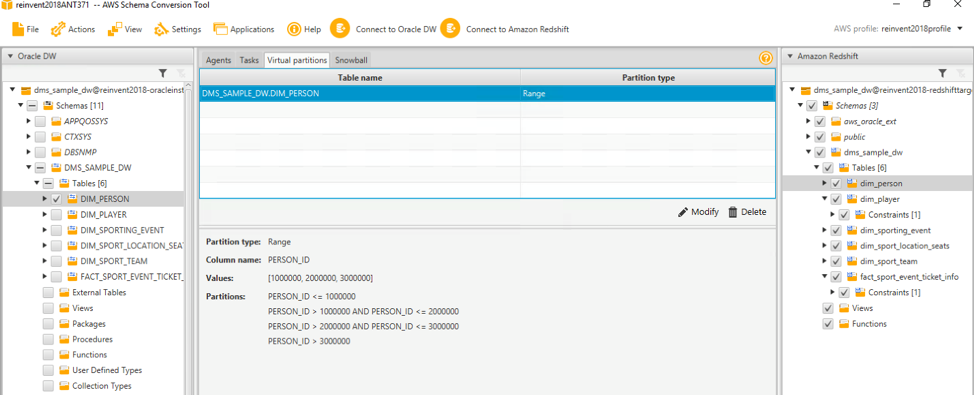Collapse the Amazon Redshift panel

(790, 56)
